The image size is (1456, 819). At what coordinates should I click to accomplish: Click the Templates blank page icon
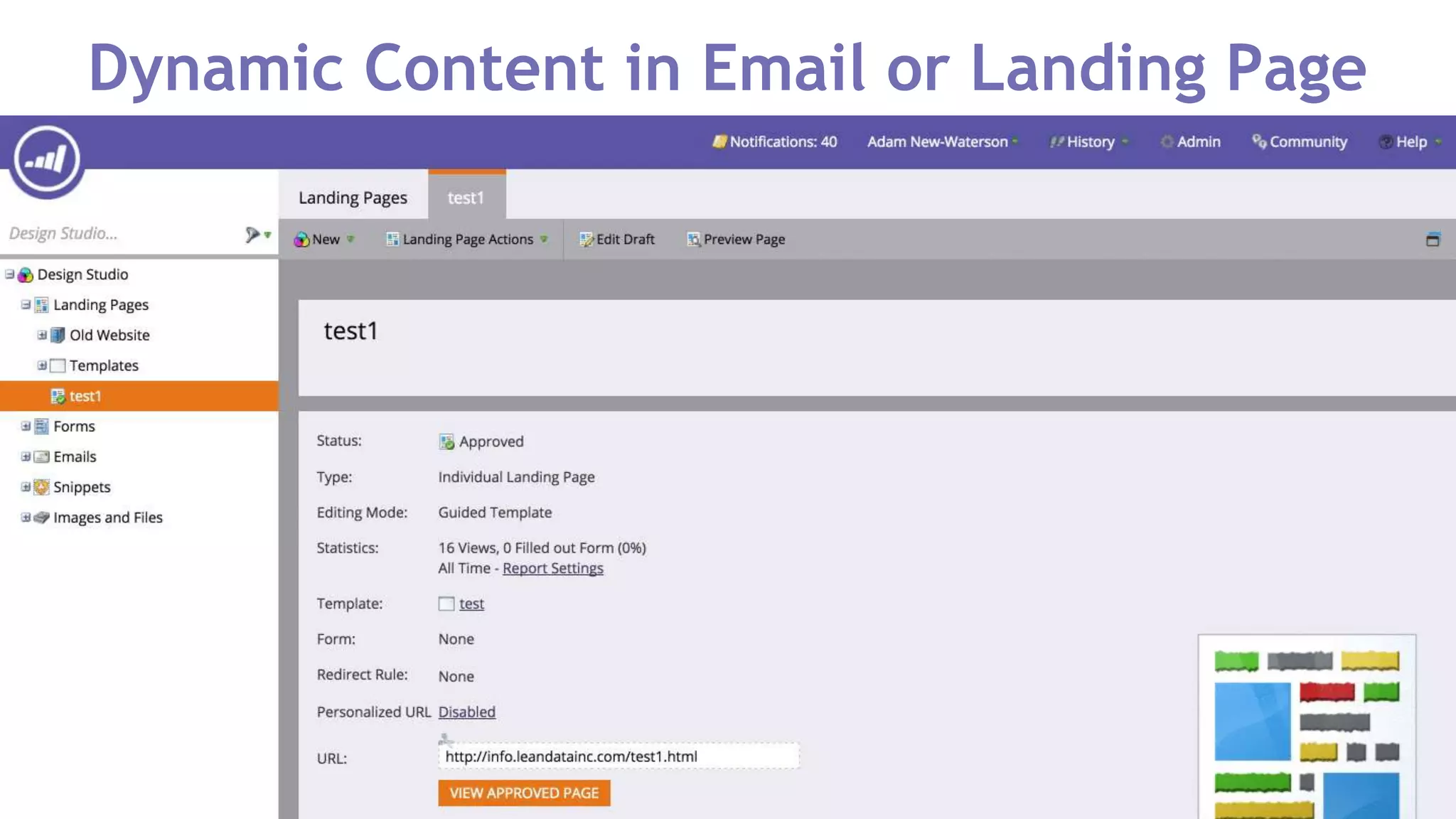click(x=58, y=365)
